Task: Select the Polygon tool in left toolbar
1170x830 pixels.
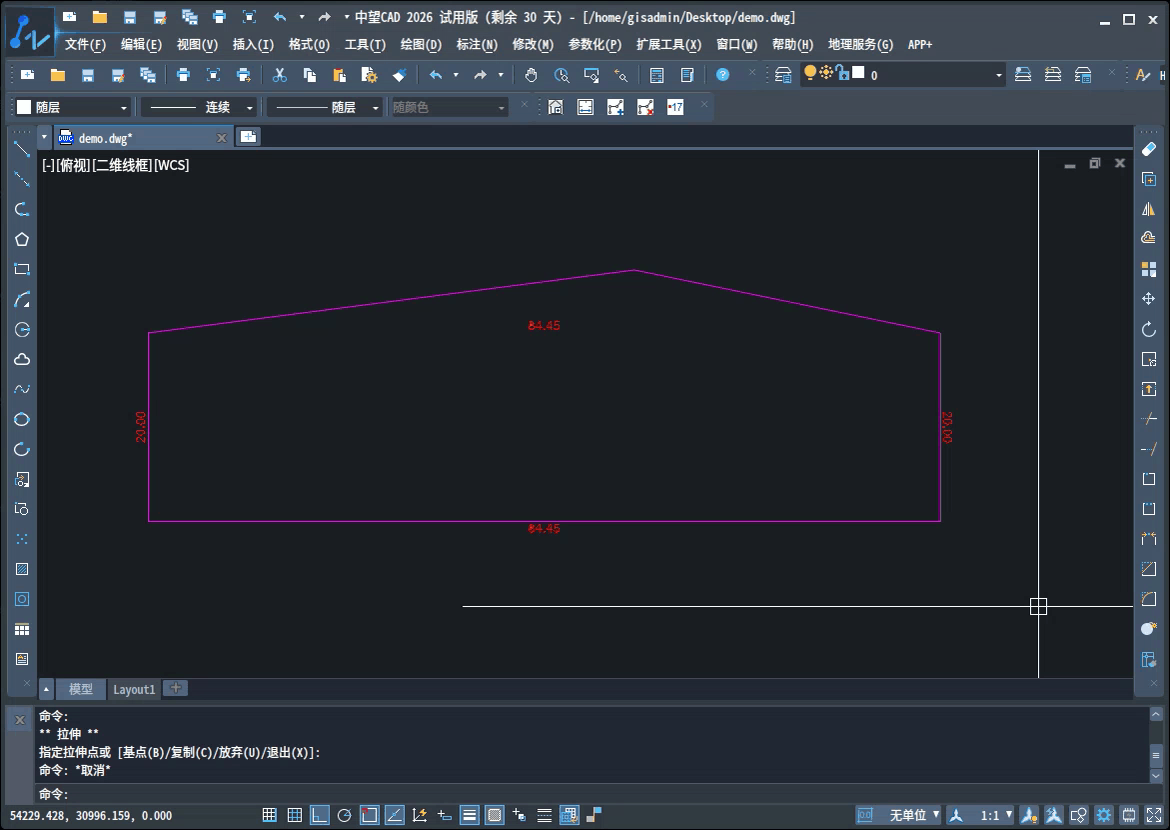Action: point(22,239)
